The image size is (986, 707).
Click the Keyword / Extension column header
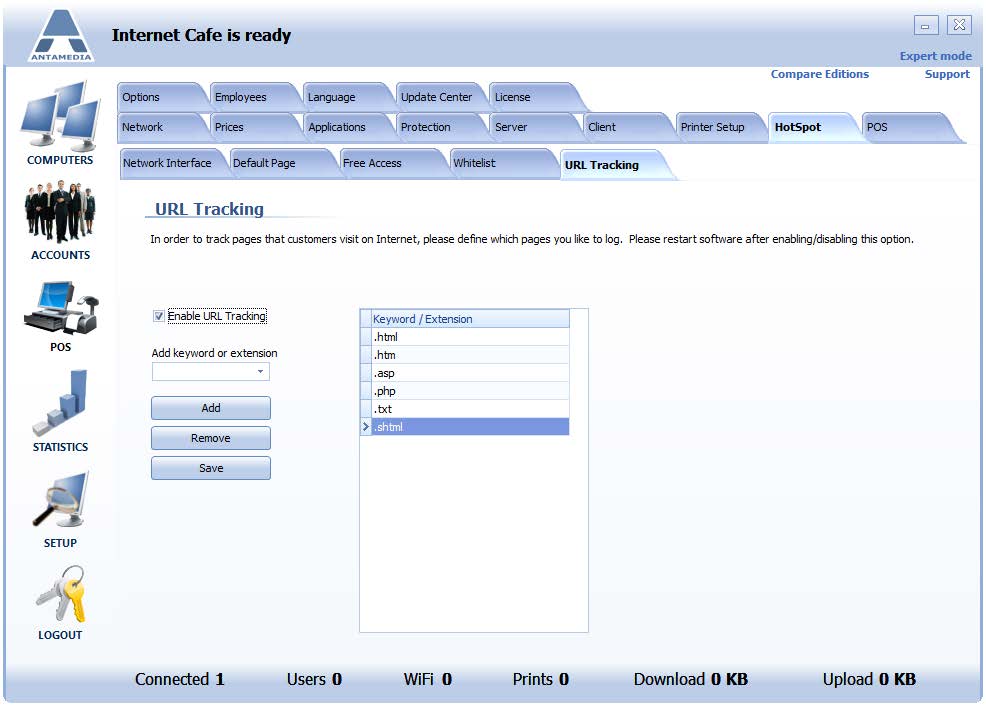[x=470, y=319]
